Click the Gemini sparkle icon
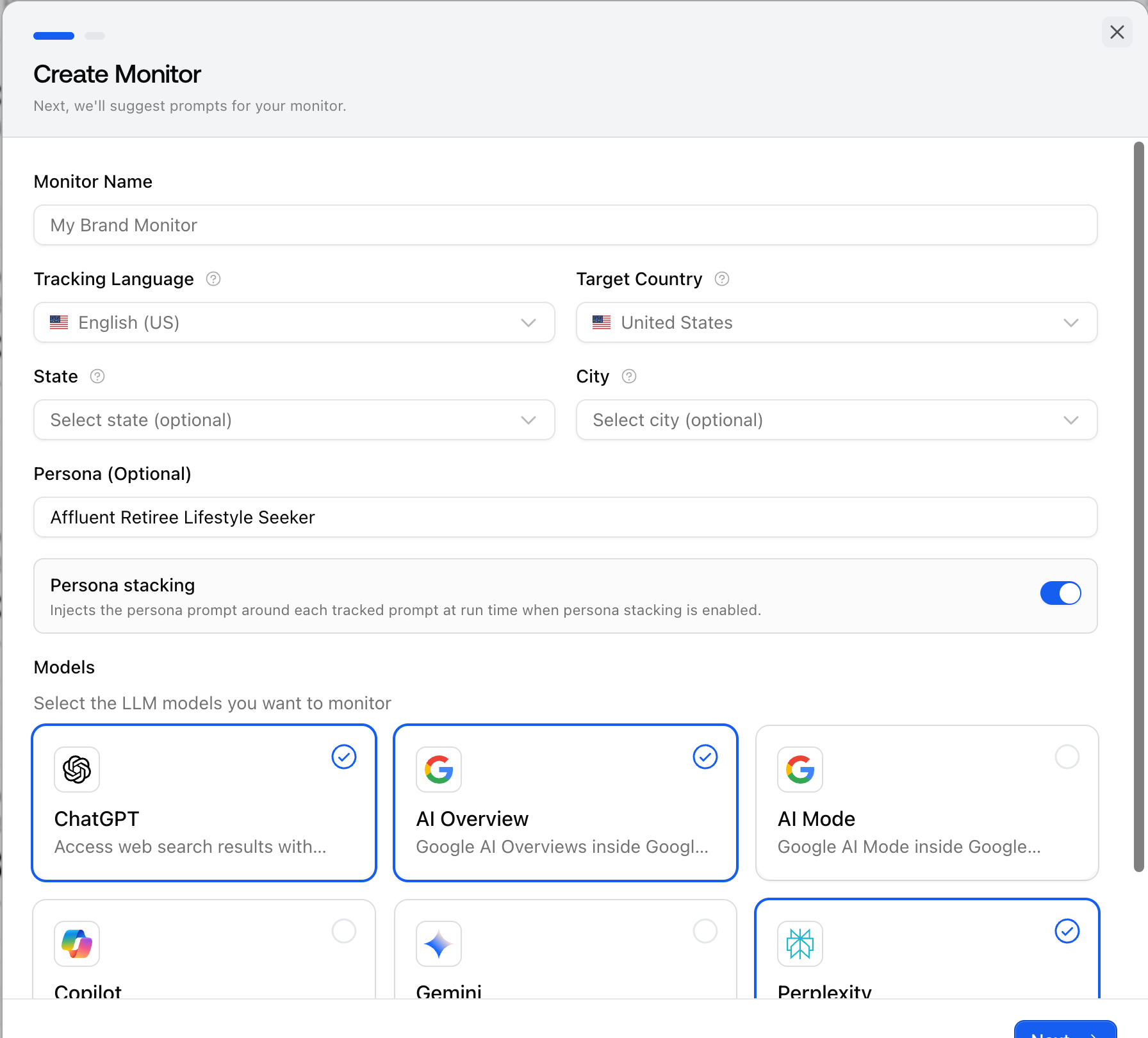1148x1038 pixels. pos(439,944)
